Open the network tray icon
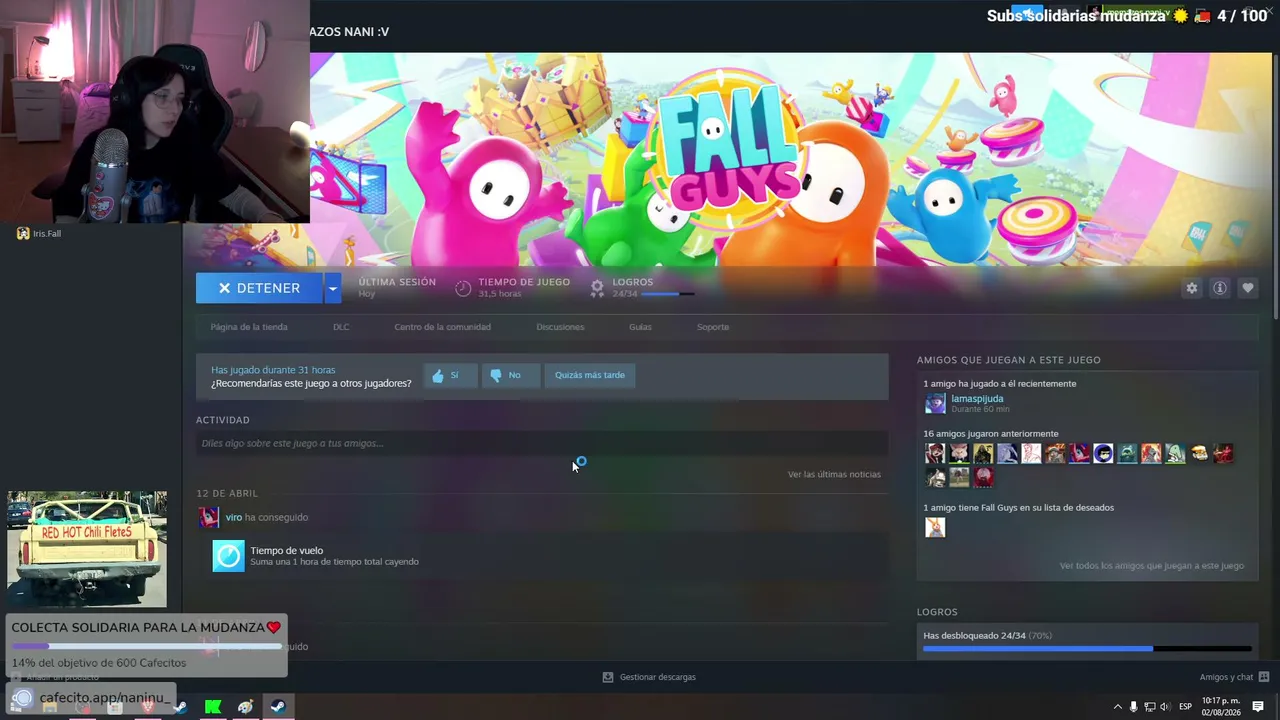Image resolution: width=1280 pixels, height=720 pixels. (x=1149, y=707)
